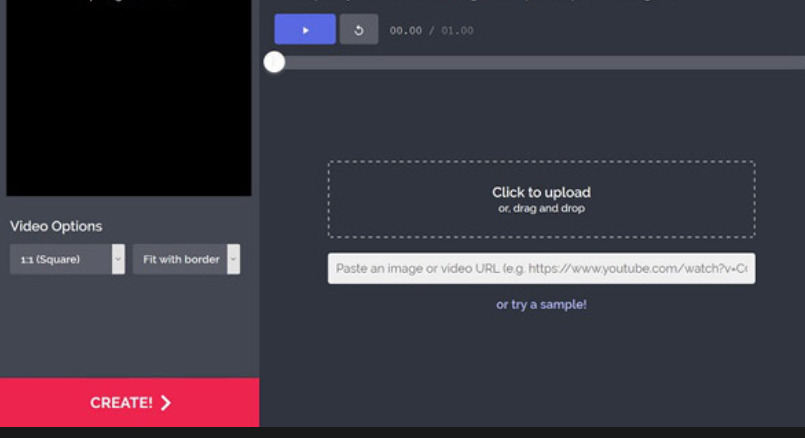805x438 pixels.
Task: Open the Fit with border dropdown
Action: (186, 259)
